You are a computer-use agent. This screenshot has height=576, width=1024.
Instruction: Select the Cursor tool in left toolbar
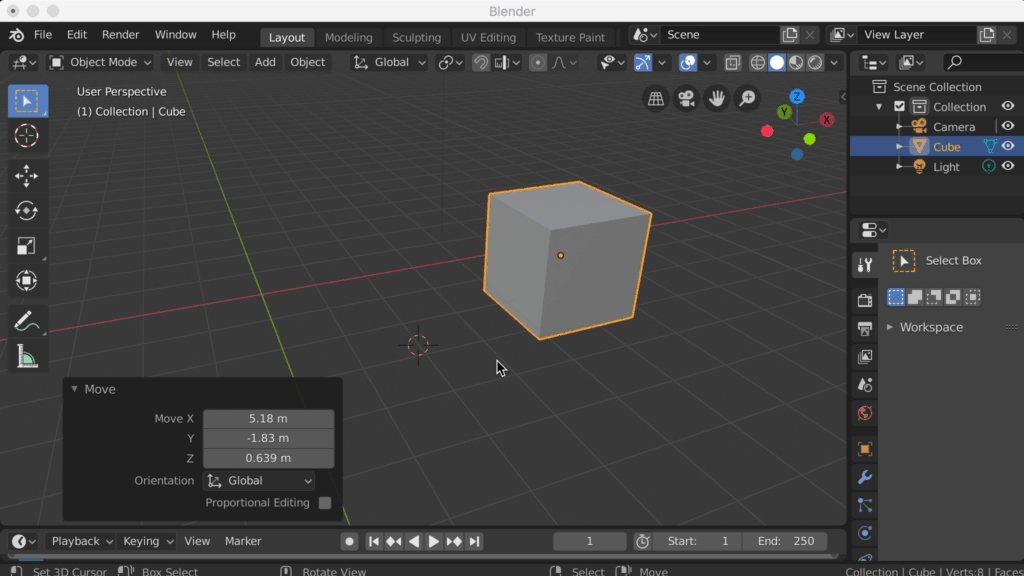pyautogui.click(x=27, y=136)
